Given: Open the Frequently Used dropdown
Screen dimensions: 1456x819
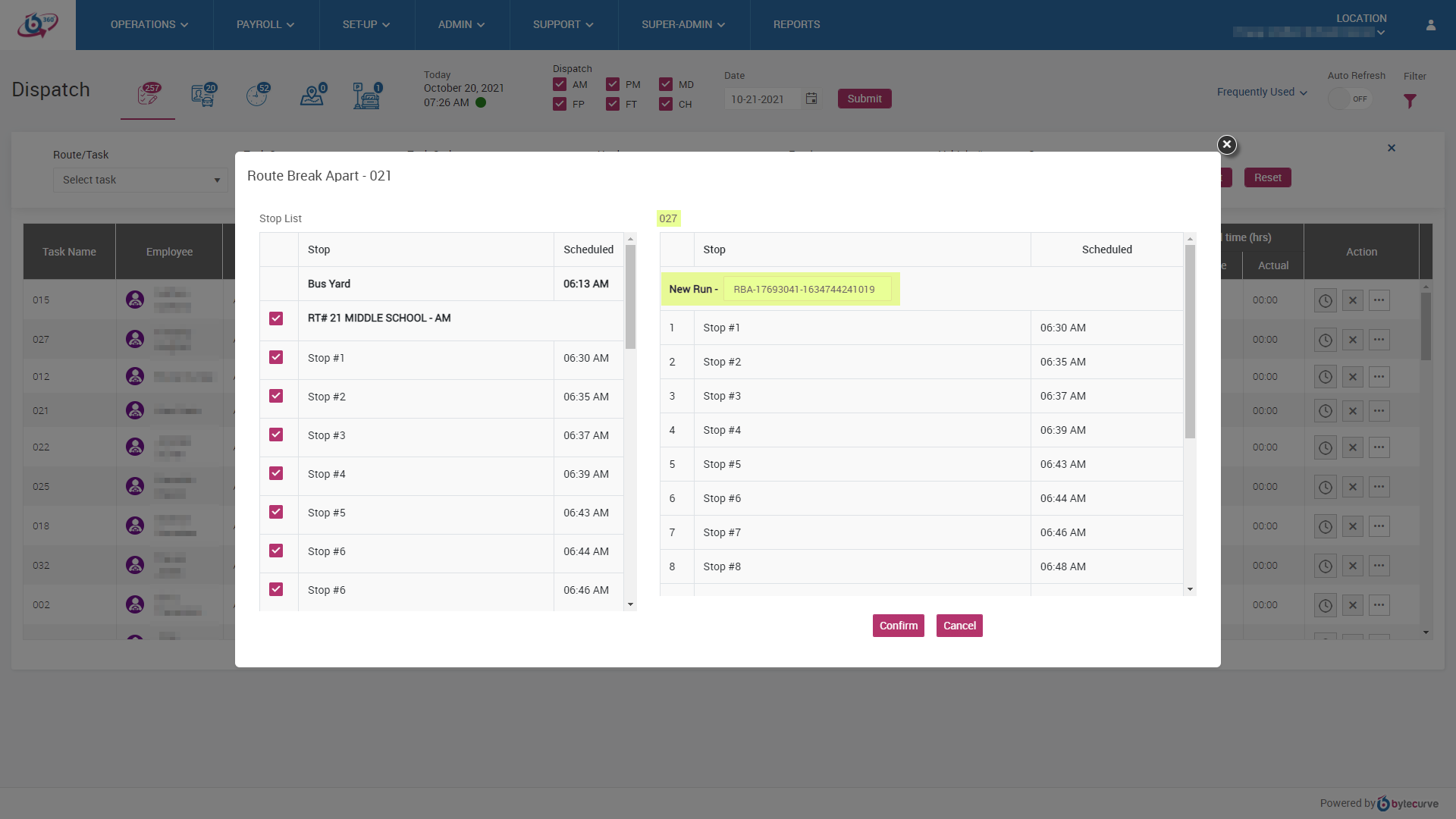Looking at the screenshot, I should [x=1262, y=92].
